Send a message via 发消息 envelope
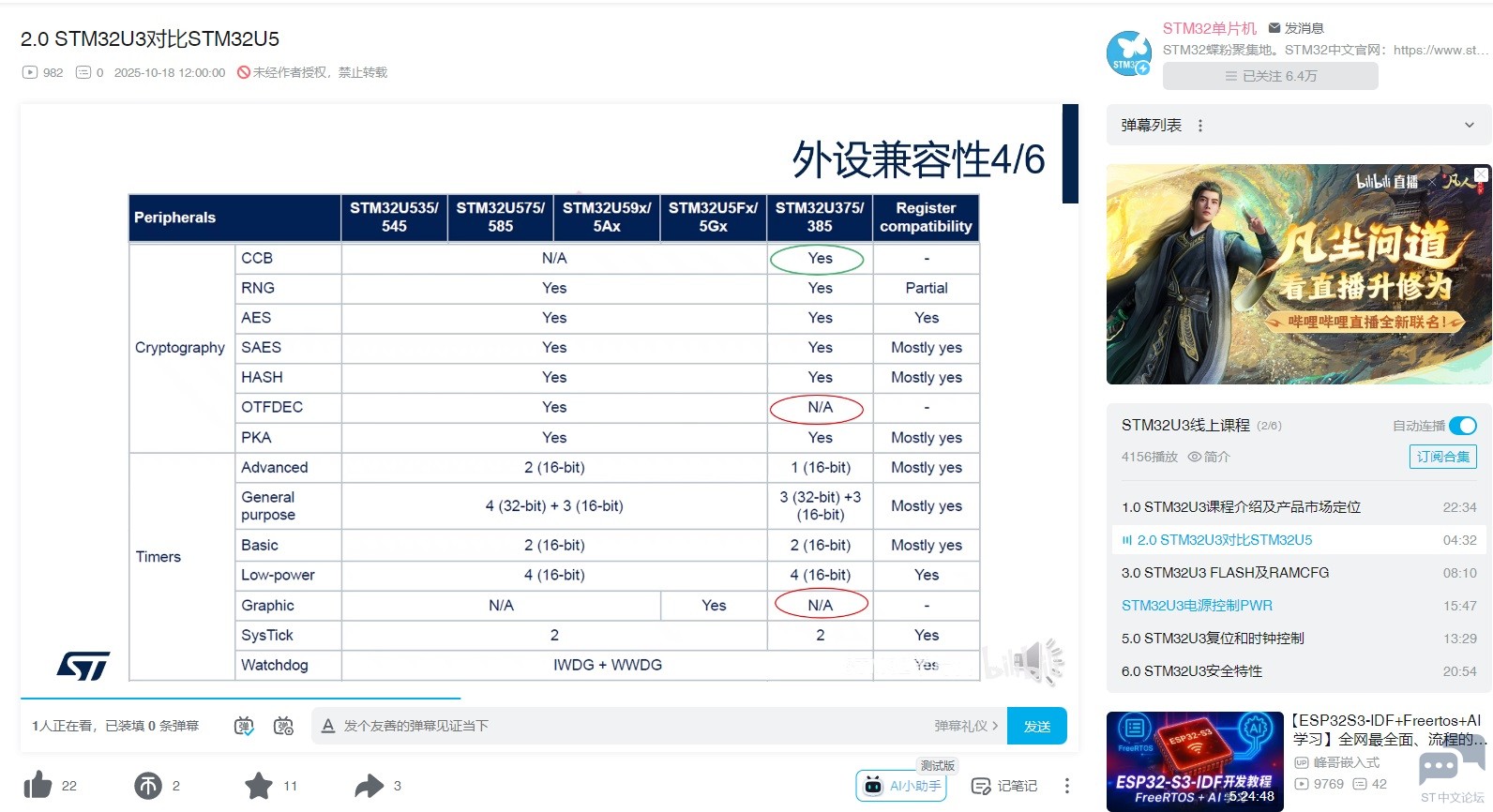1493x812 pixels. pos(1296,28)
